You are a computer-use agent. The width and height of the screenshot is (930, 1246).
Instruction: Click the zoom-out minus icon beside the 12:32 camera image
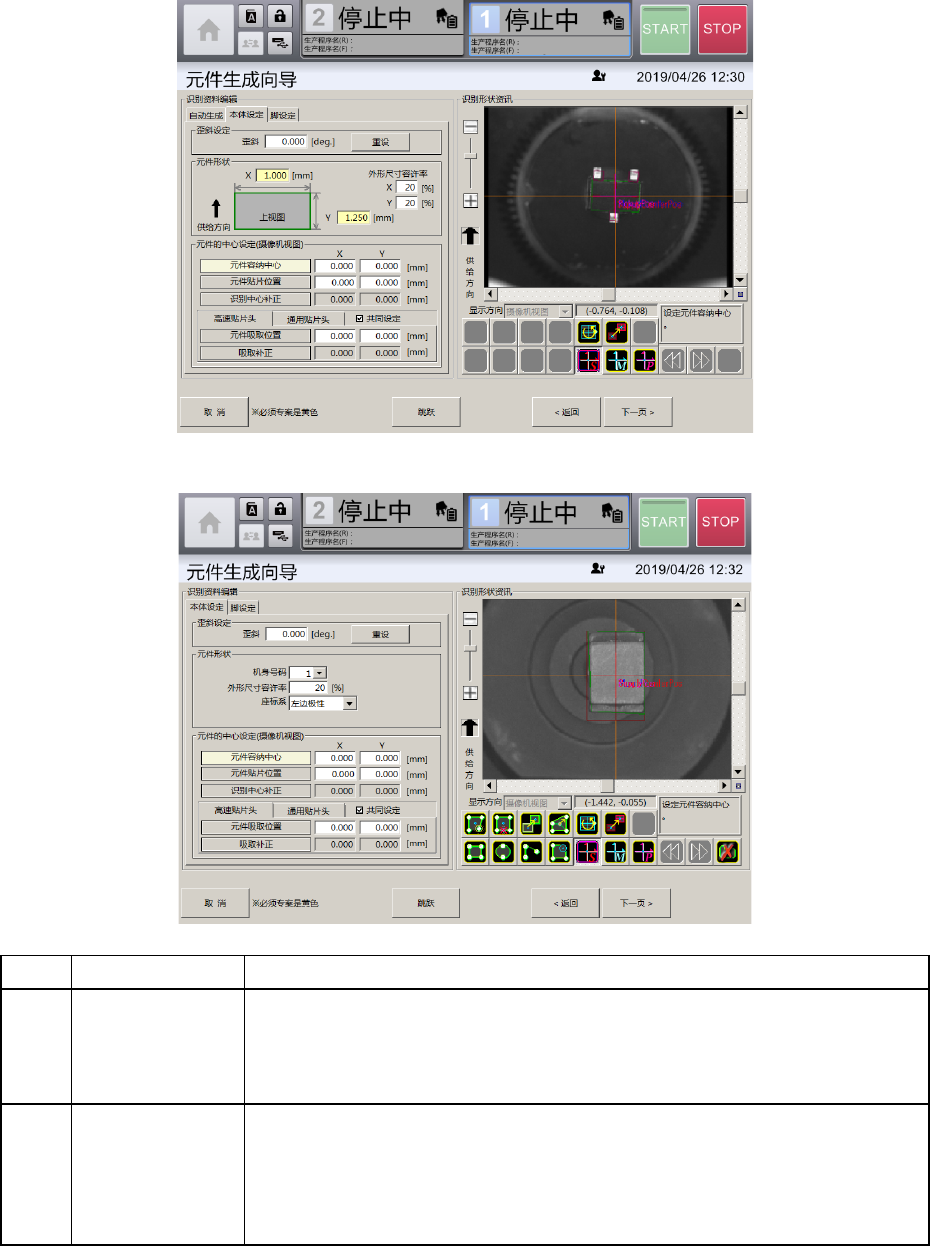[470, 619]
